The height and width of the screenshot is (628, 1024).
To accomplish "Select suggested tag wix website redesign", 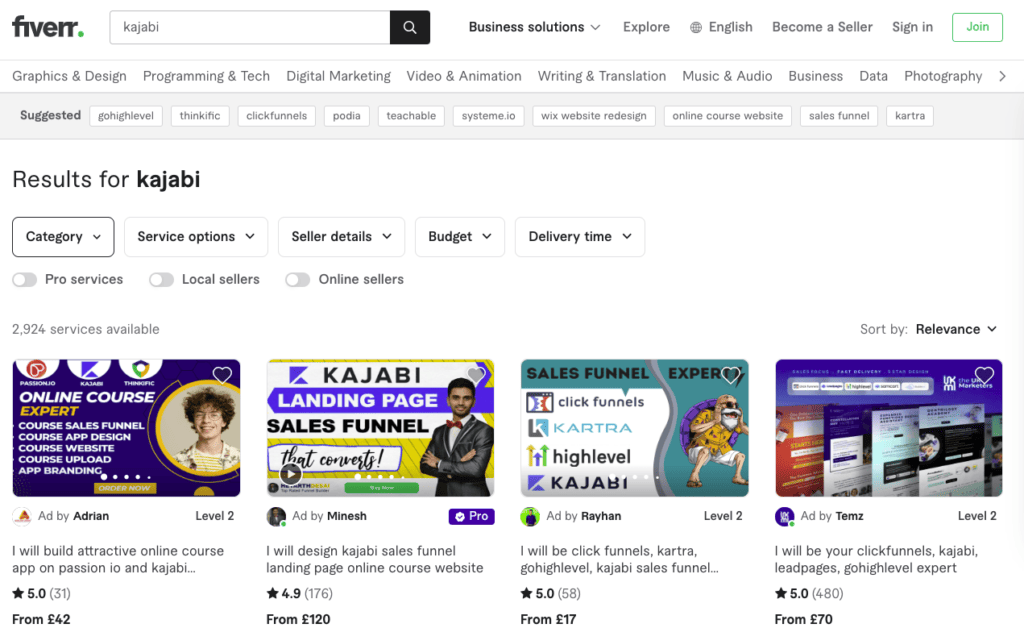I will pyautogui.click(x=594, y=116).
